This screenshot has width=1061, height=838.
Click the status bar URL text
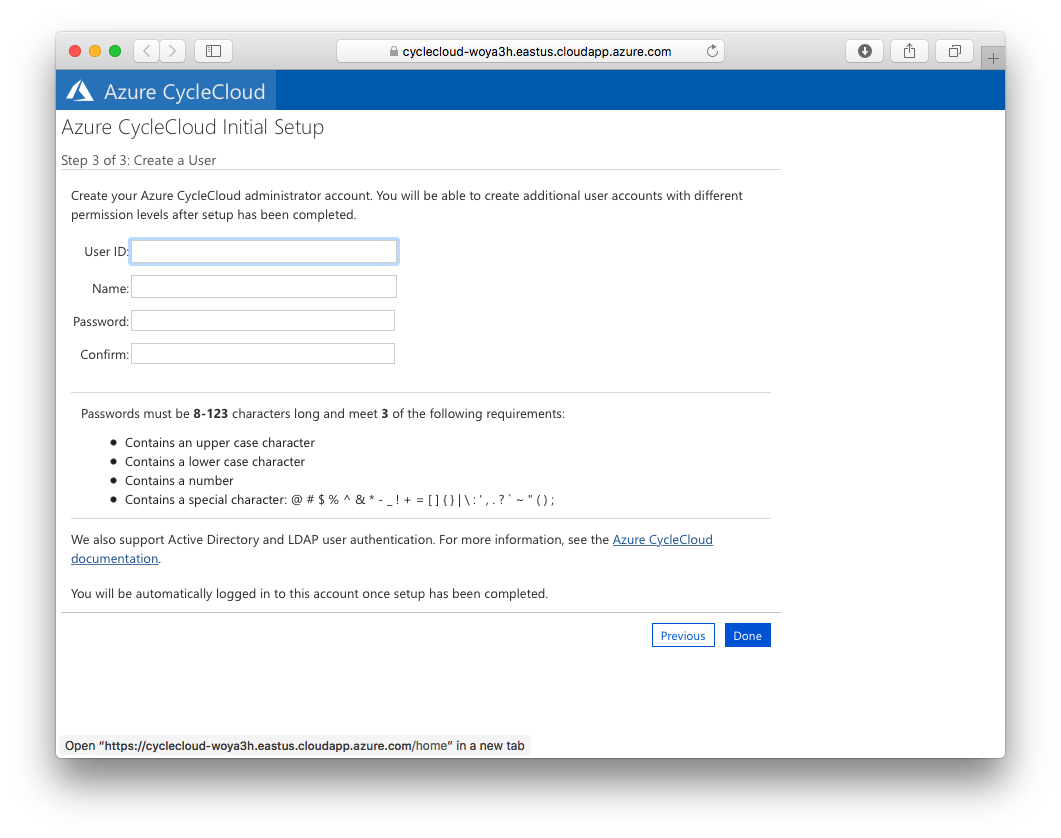(x=294, y=745)
